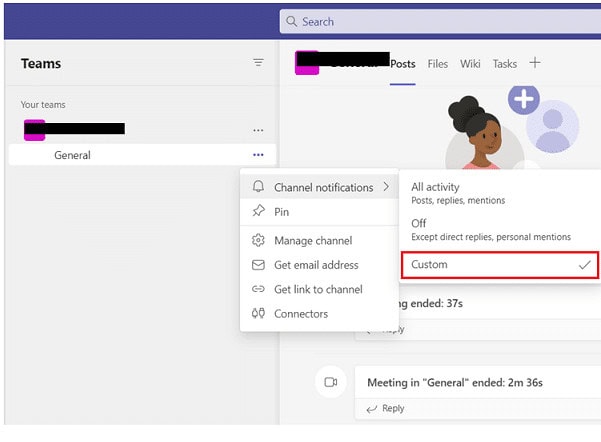Viewport: 601px width, 442px height.
Task: Click the search magnifier icon
Action: point(291,21)
